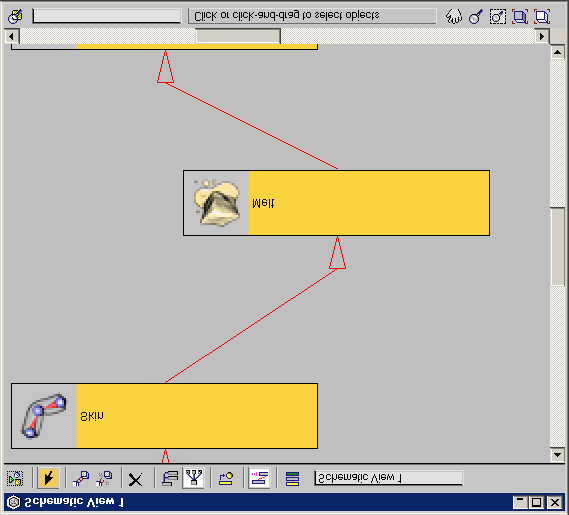Choose the Connect link tool
The width and height of the screenshot is (569, 515).
[x=81, y=479]
